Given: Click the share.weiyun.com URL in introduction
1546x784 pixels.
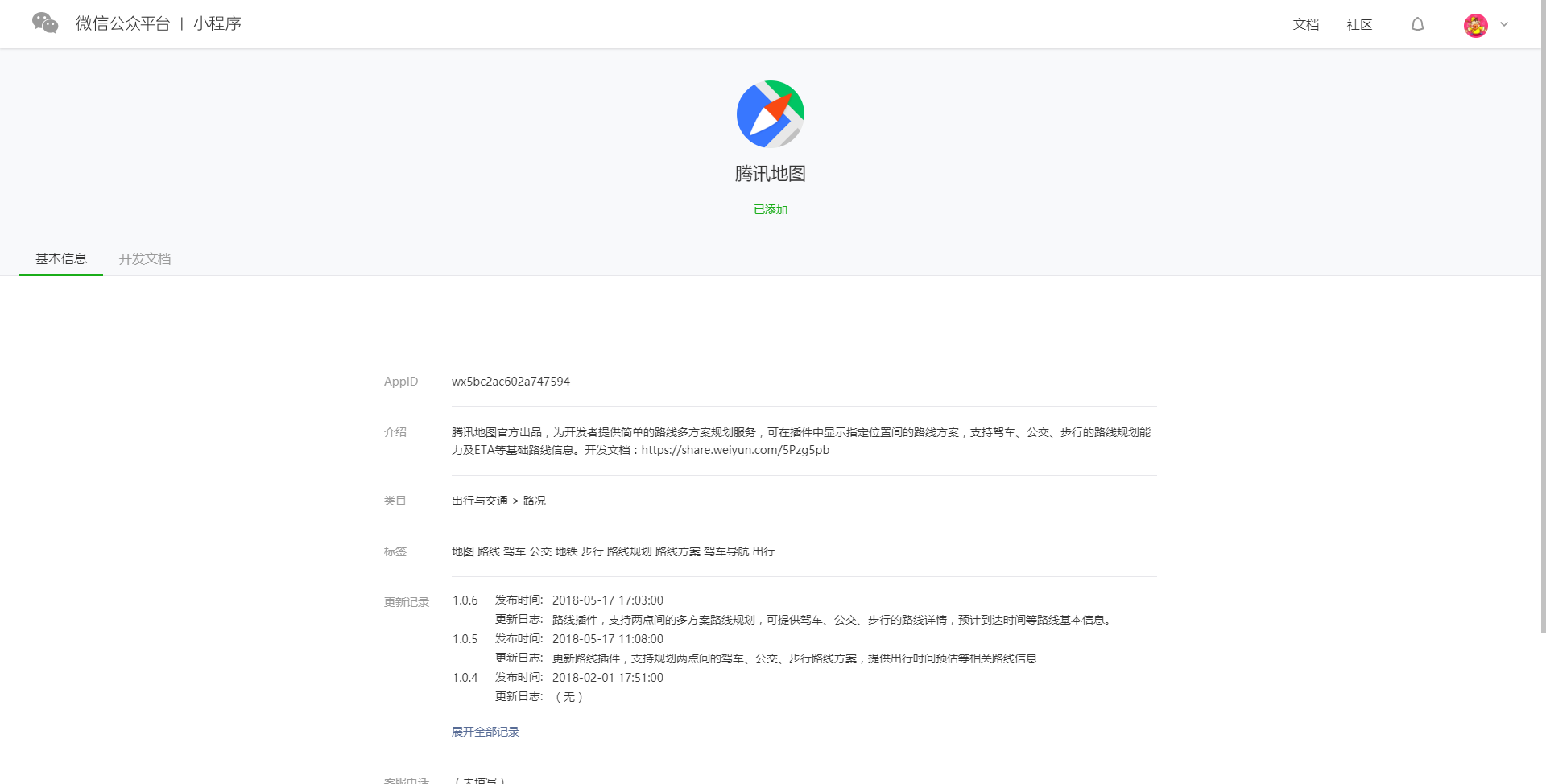Looking at the screenshot, I should pos(735,450).
